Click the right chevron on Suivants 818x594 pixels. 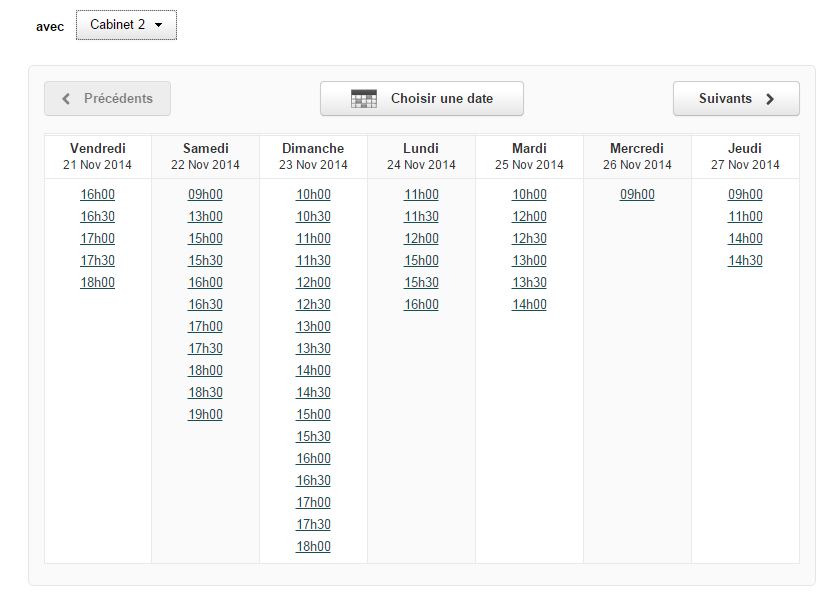point(770,99)
